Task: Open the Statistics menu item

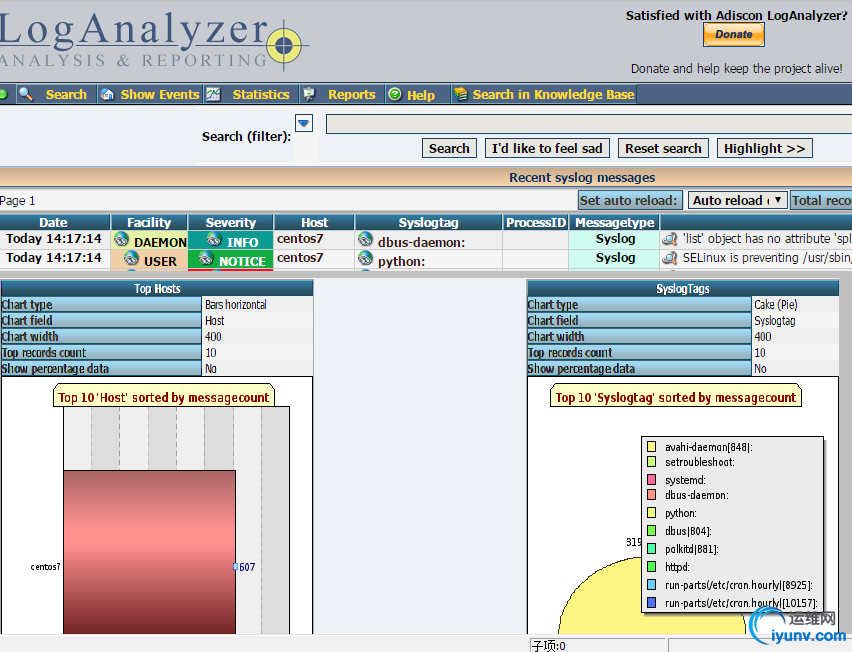Action: pos(261,95)
